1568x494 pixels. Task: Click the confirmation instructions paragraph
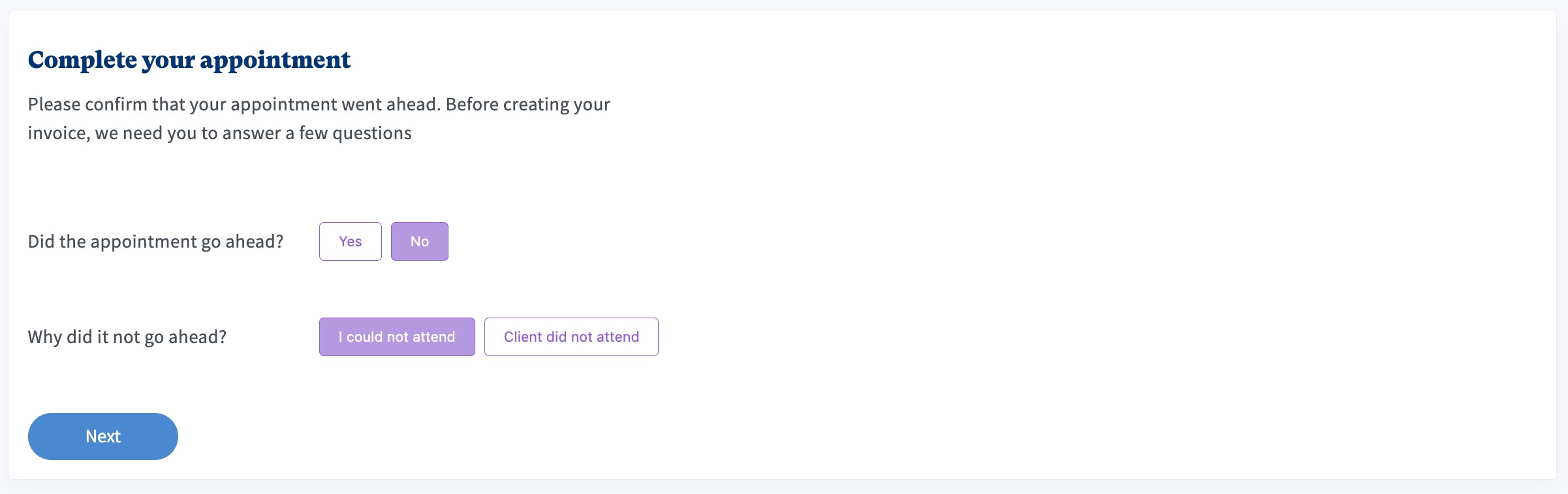(319, 105)
